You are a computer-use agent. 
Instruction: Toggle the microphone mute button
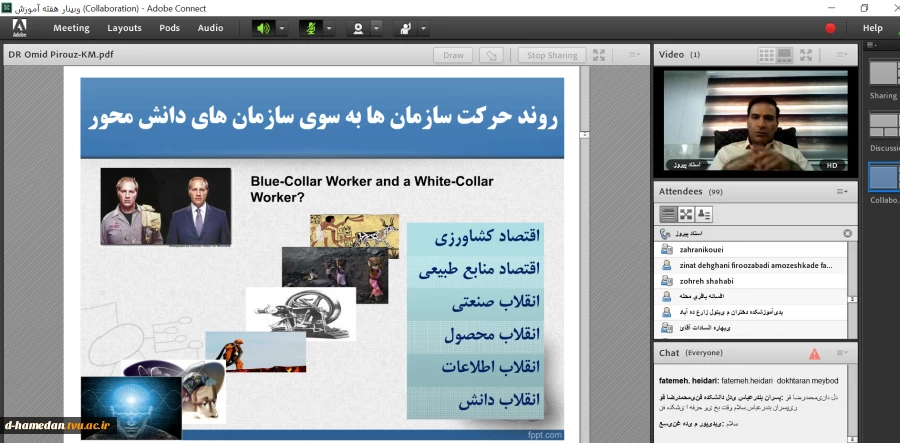(x=311, y=28)
